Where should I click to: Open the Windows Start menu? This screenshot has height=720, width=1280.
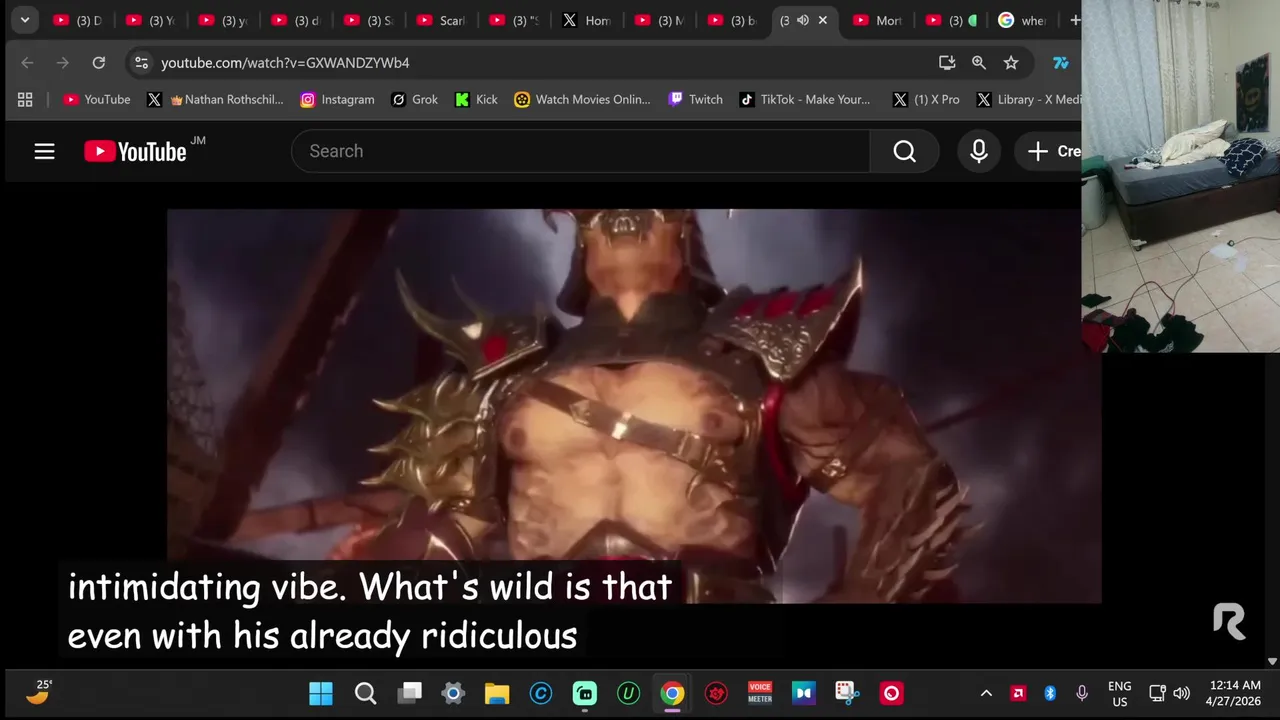pyautogui.click(x=321, y=693)
